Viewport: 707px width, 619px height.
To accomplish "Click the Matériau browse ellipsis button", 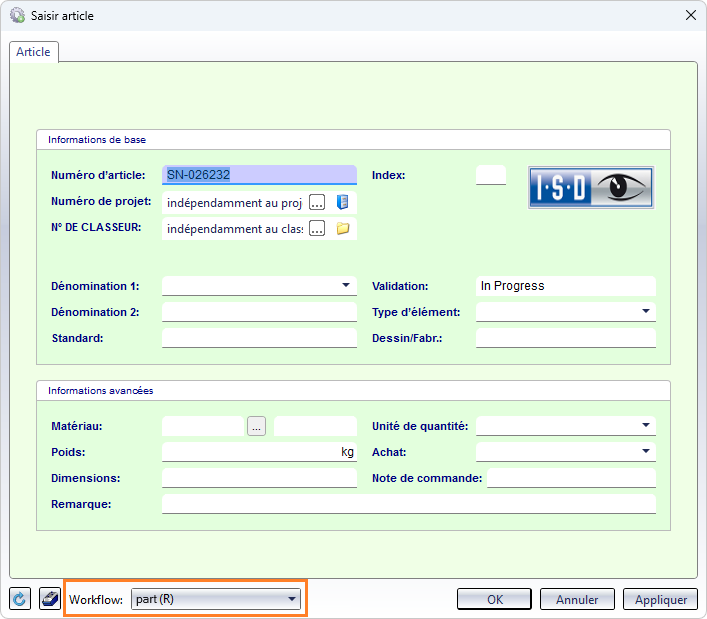I will 257,426.
